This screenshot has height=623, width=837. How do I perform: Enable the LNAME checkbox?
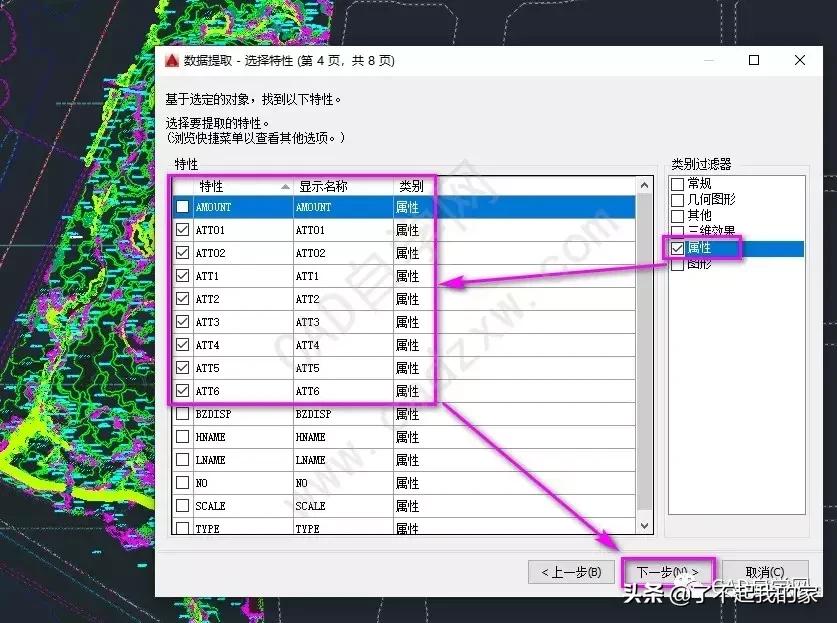[x=183, y=459]
